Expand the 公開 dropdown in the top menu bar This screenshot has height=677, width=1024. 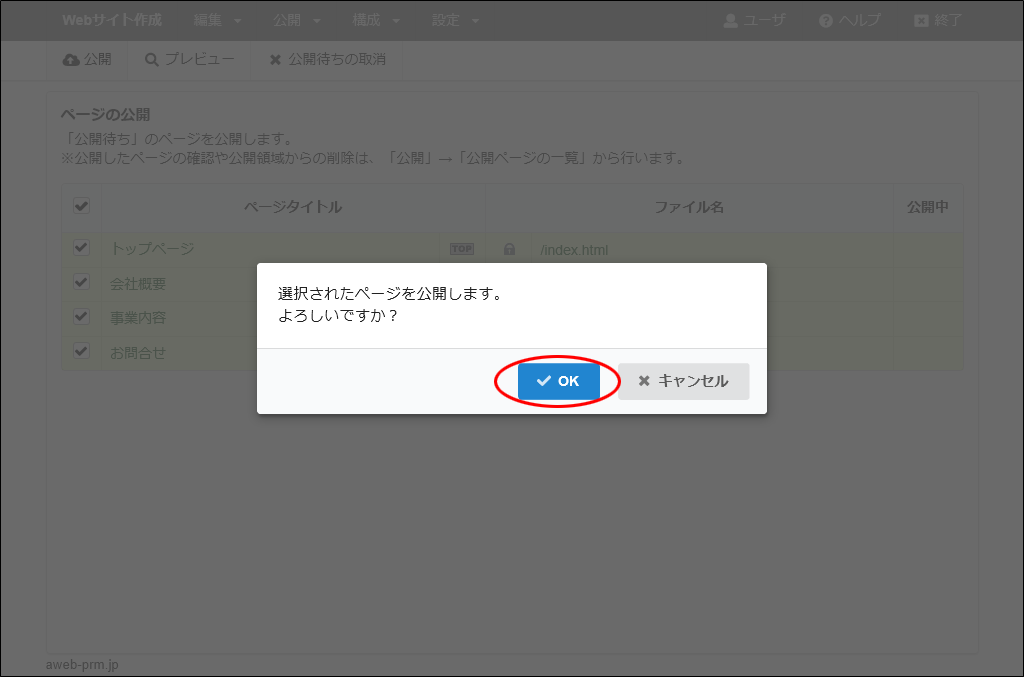point(296,21)
